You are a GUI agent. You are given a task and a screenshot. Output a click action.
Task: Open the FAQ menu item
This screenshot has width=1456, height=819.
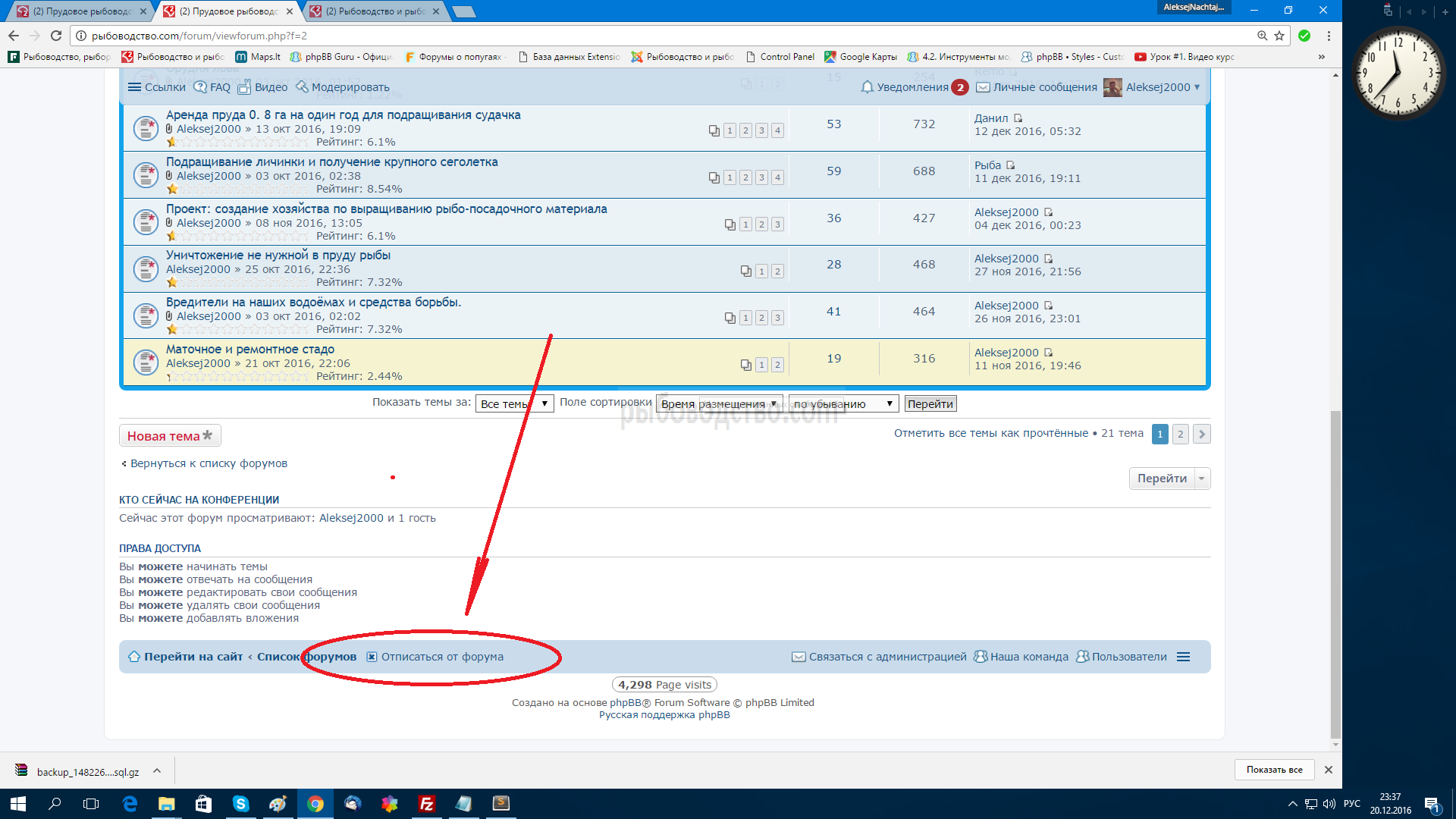[x=212, y=87]
